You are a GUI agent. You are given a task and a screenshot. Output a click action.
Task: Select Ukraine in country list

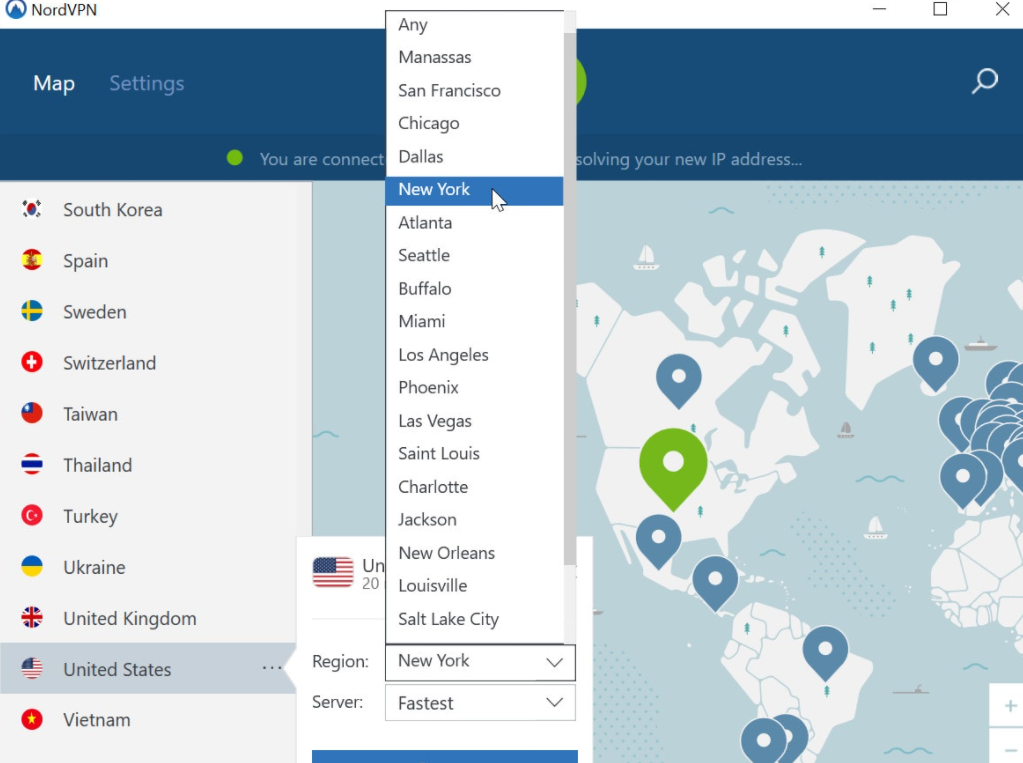[147, 567]
